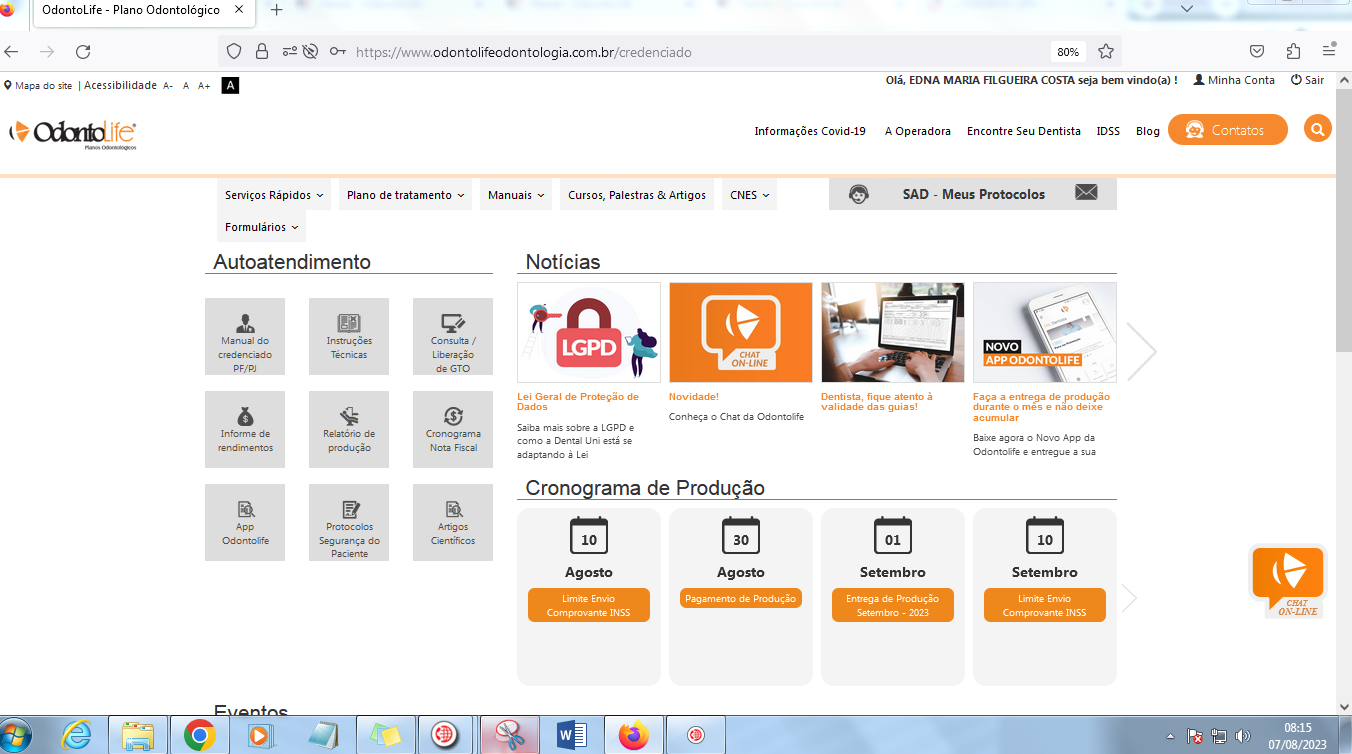Click the 80% zoom level indicator
The image size is (1352, 754).
click(1068, 52)
